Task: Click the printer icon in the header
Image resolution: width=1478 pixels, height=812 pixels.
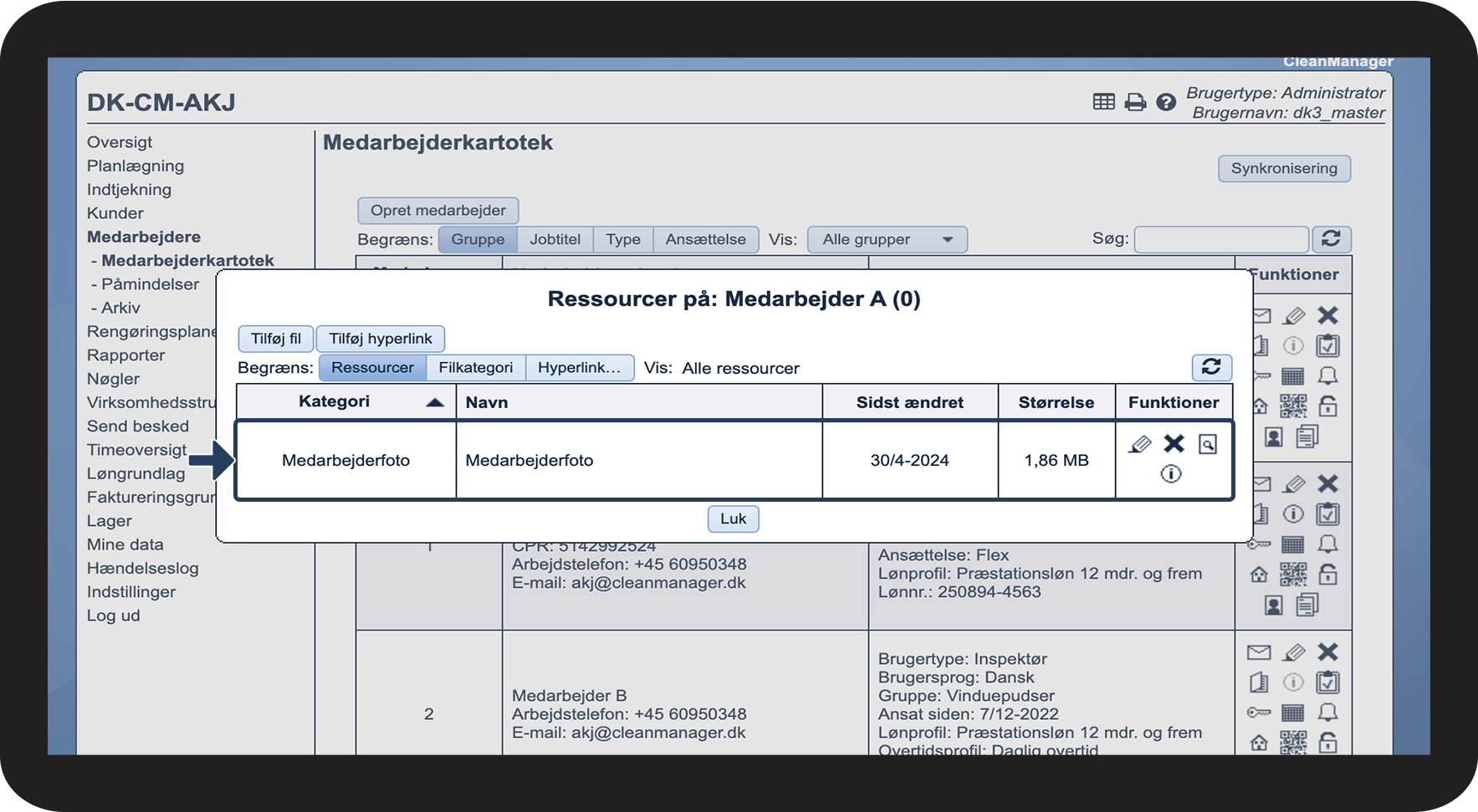Action: pos(1135,102)
